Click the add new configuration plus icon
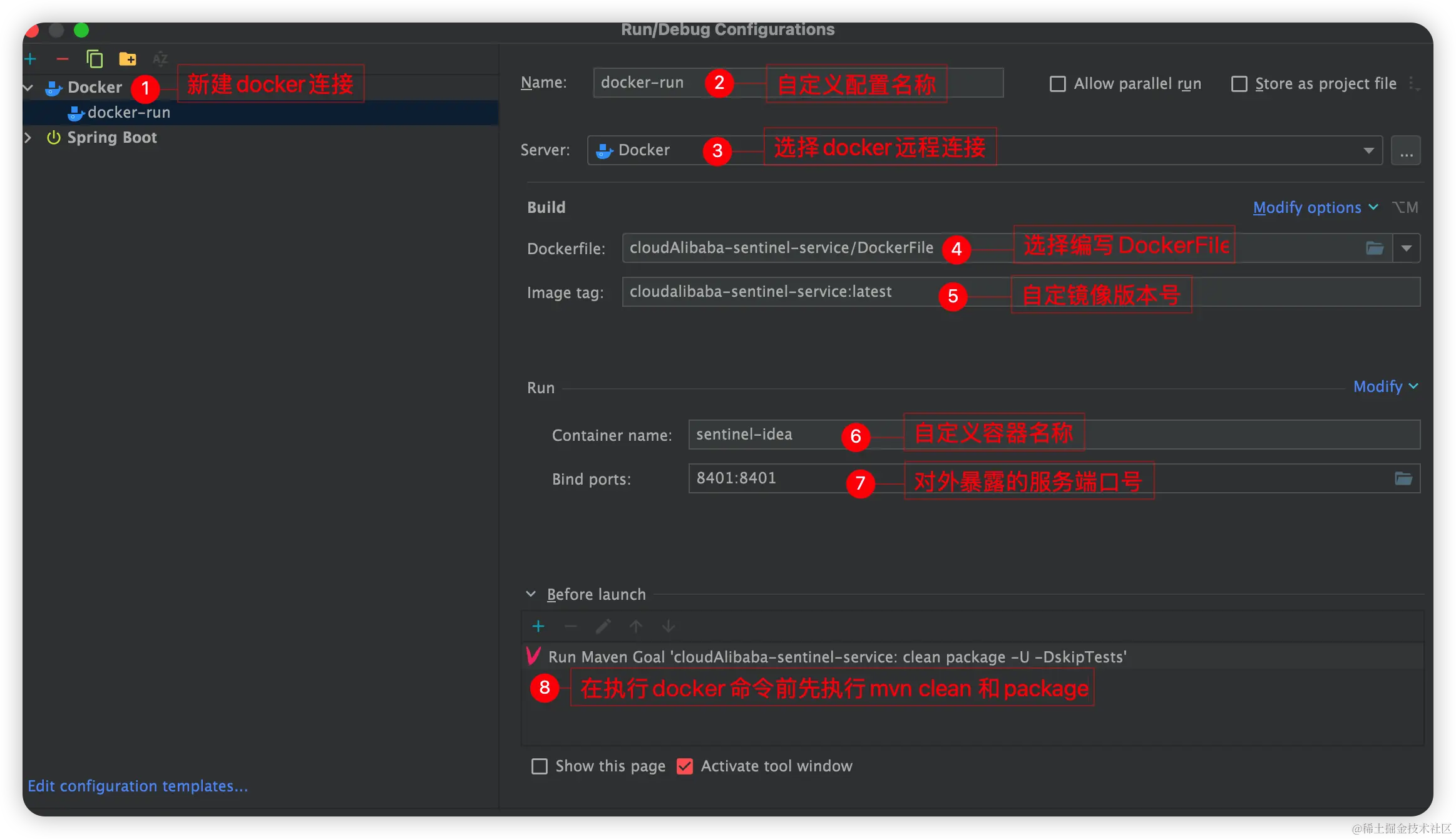The image size is (1456, 839). click(x=30, y=59)
